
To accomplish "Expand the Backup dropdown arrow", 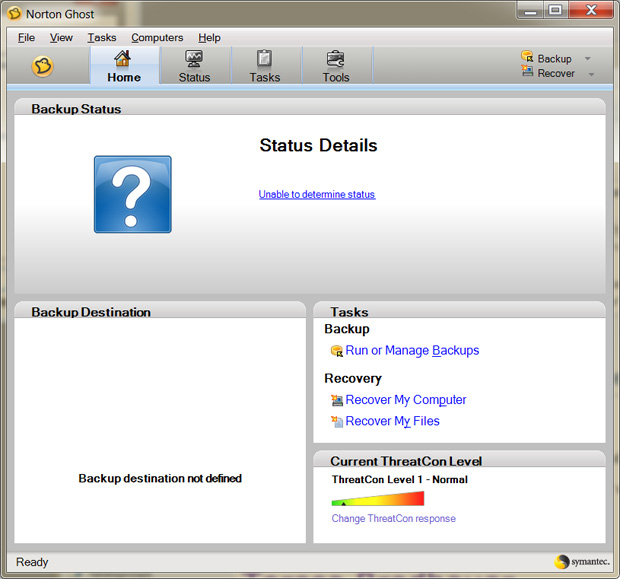I will click(588, 59).
